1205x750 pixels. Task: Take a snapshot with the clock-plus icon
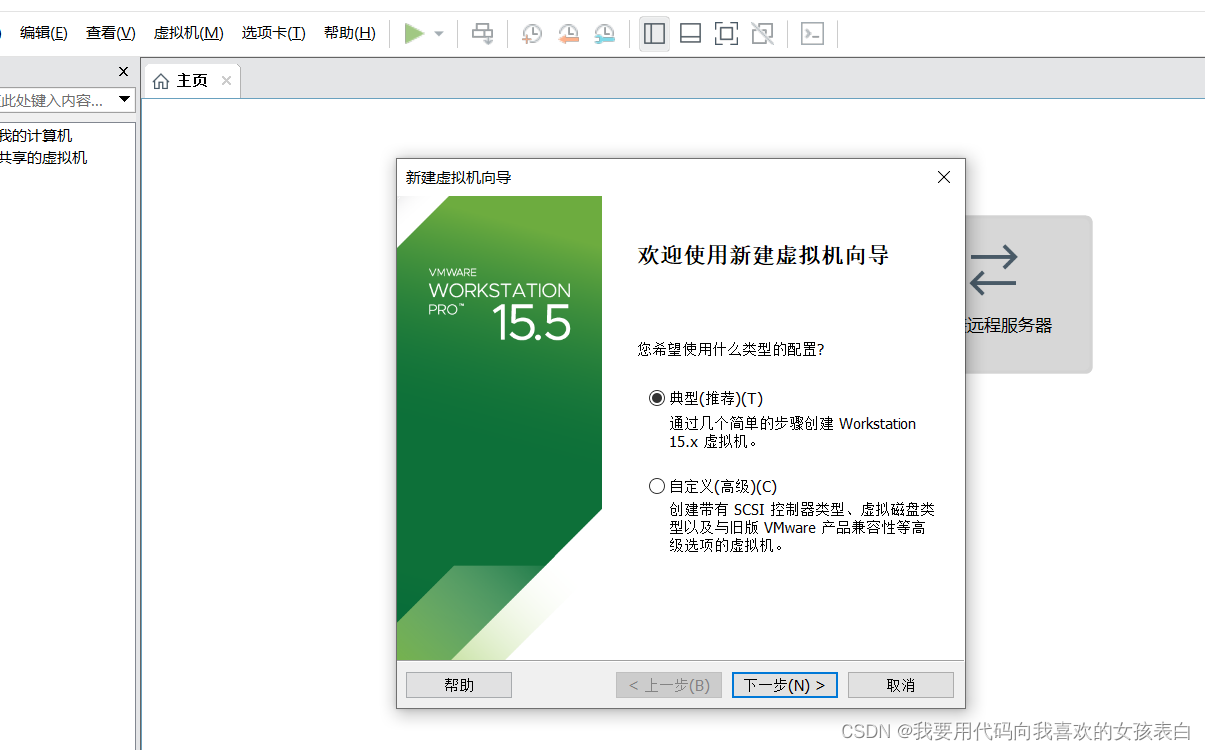click(x=532, y=34)
